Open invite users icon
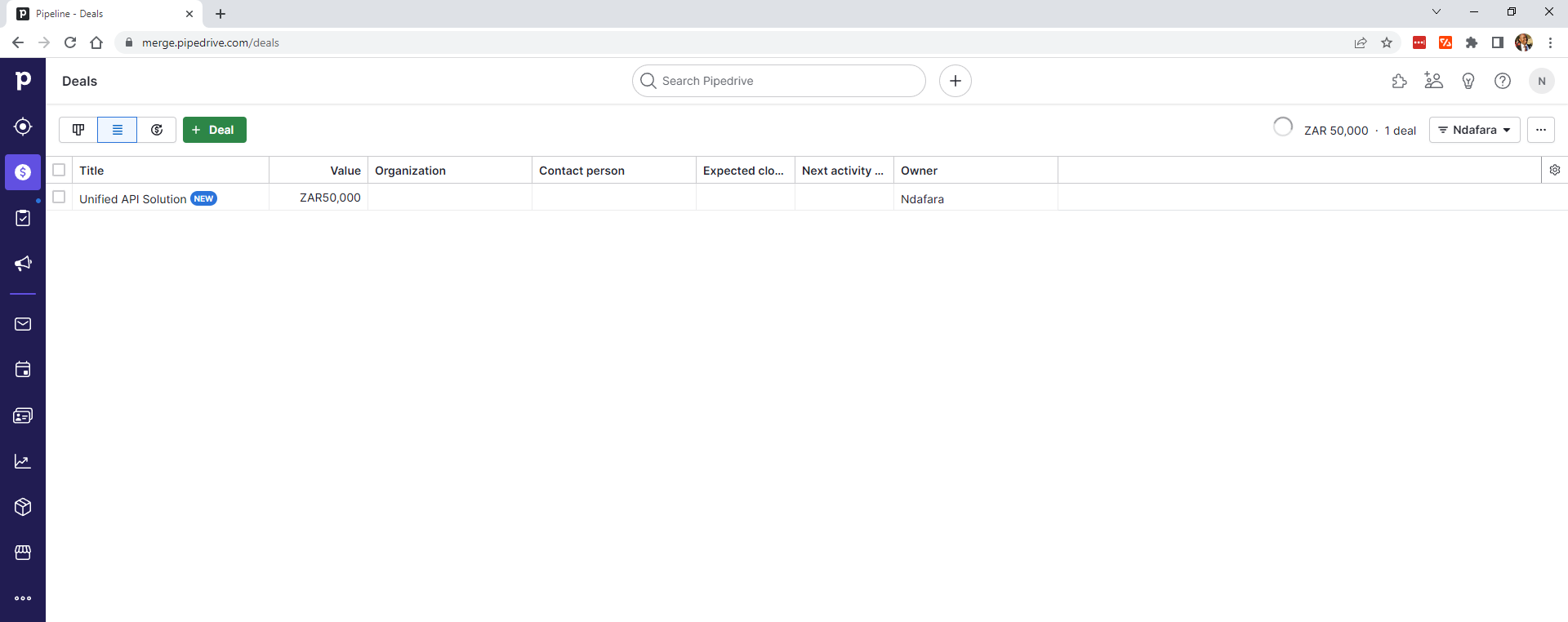Screen dimensions: 1568x622 pos(1434,81)
